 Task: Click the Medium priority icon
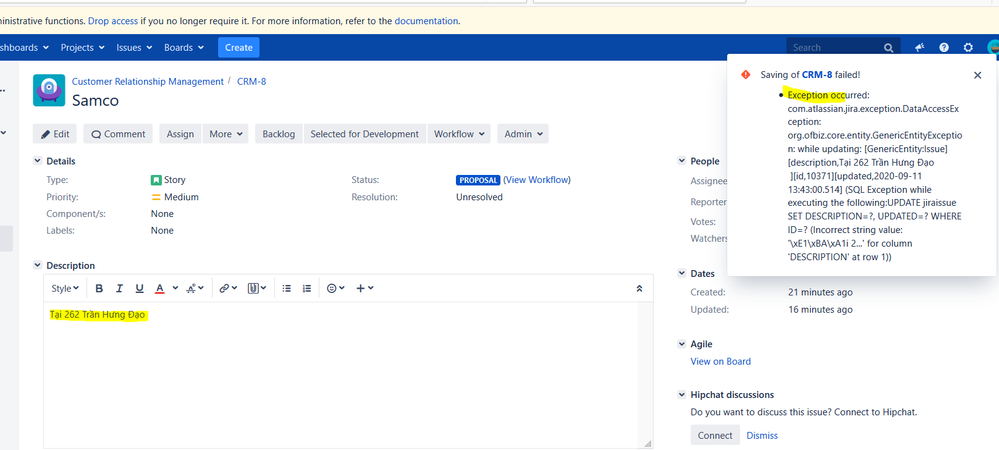tap(156, 197)
